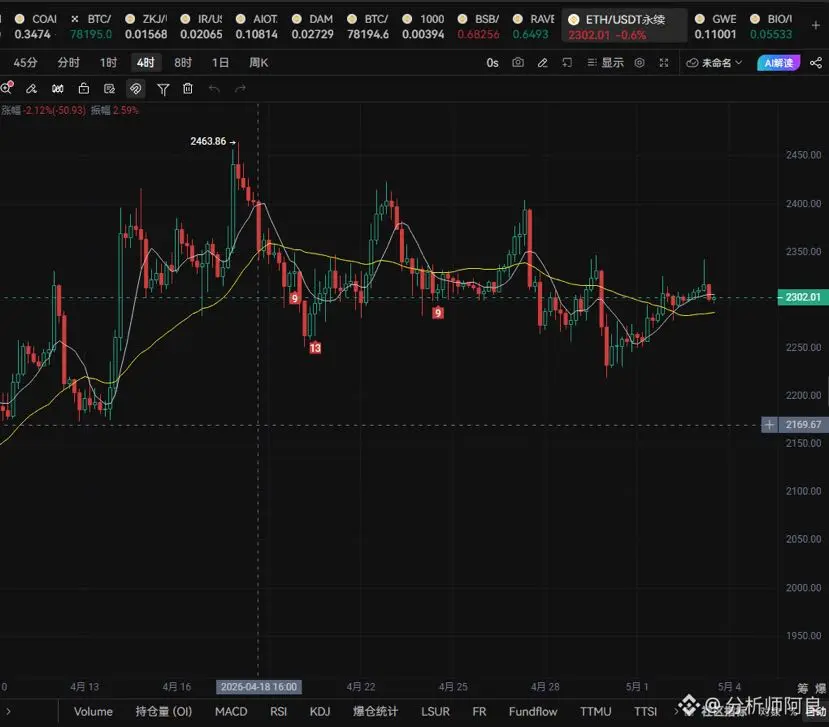Click the pencil draw icon beside camera
829x727 pixels.
coord(542,63)
